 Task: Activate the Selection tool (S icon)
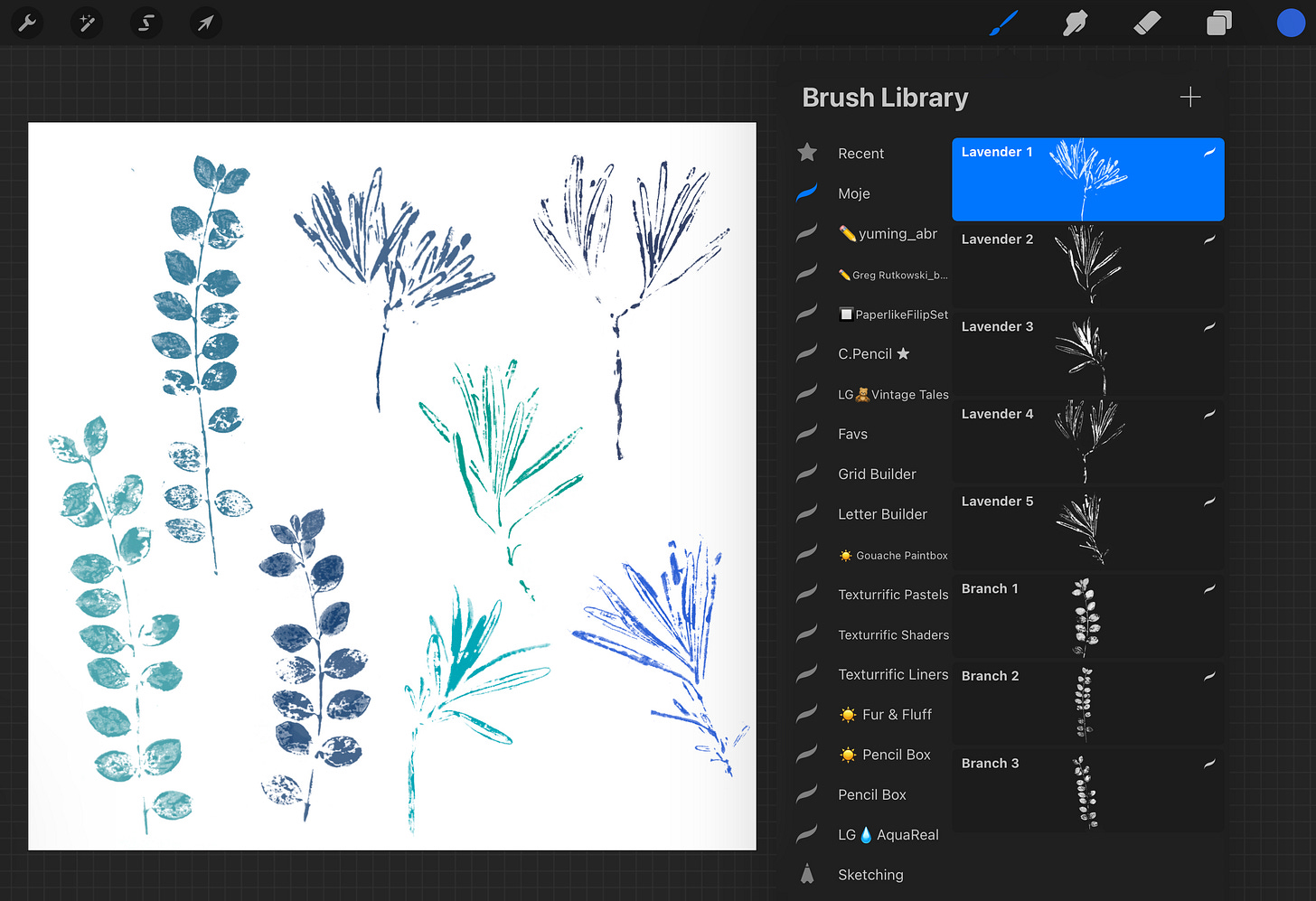click(146, 23)
